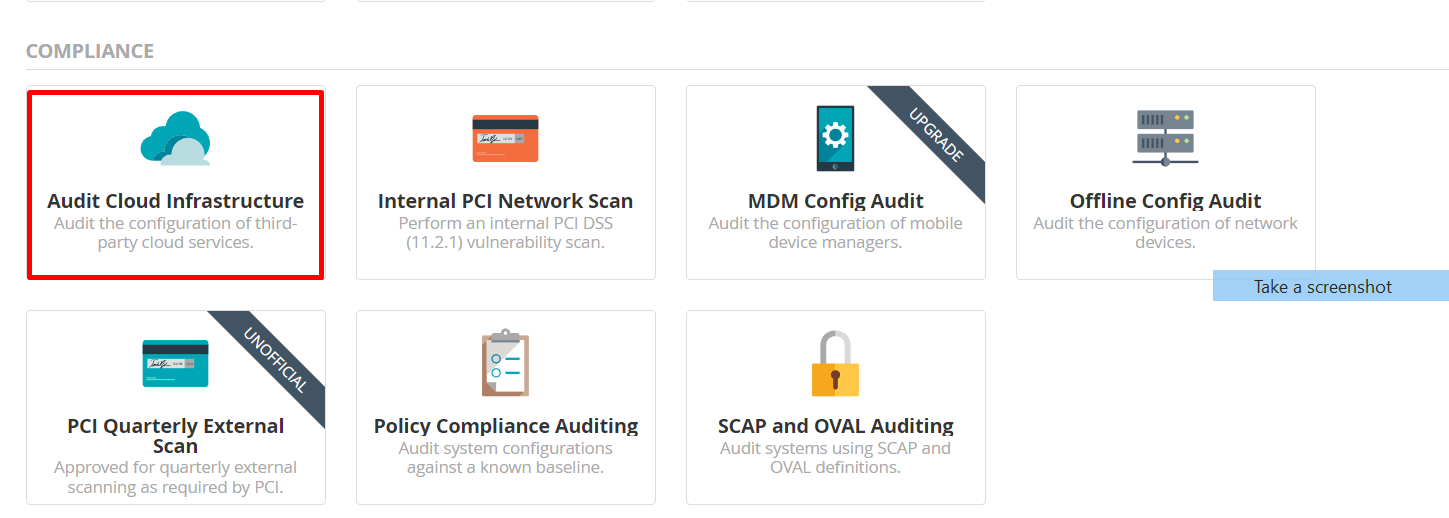Click the MDM Config Audit phone icon
Image resolution: width=1449 pixels, height=518 pixels.
(x=835, y=138)
